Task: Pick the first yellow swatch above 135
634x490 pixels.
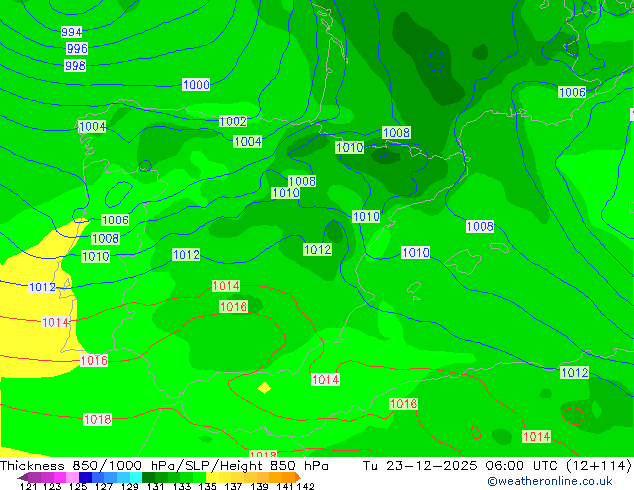Action: click(212, 477)
